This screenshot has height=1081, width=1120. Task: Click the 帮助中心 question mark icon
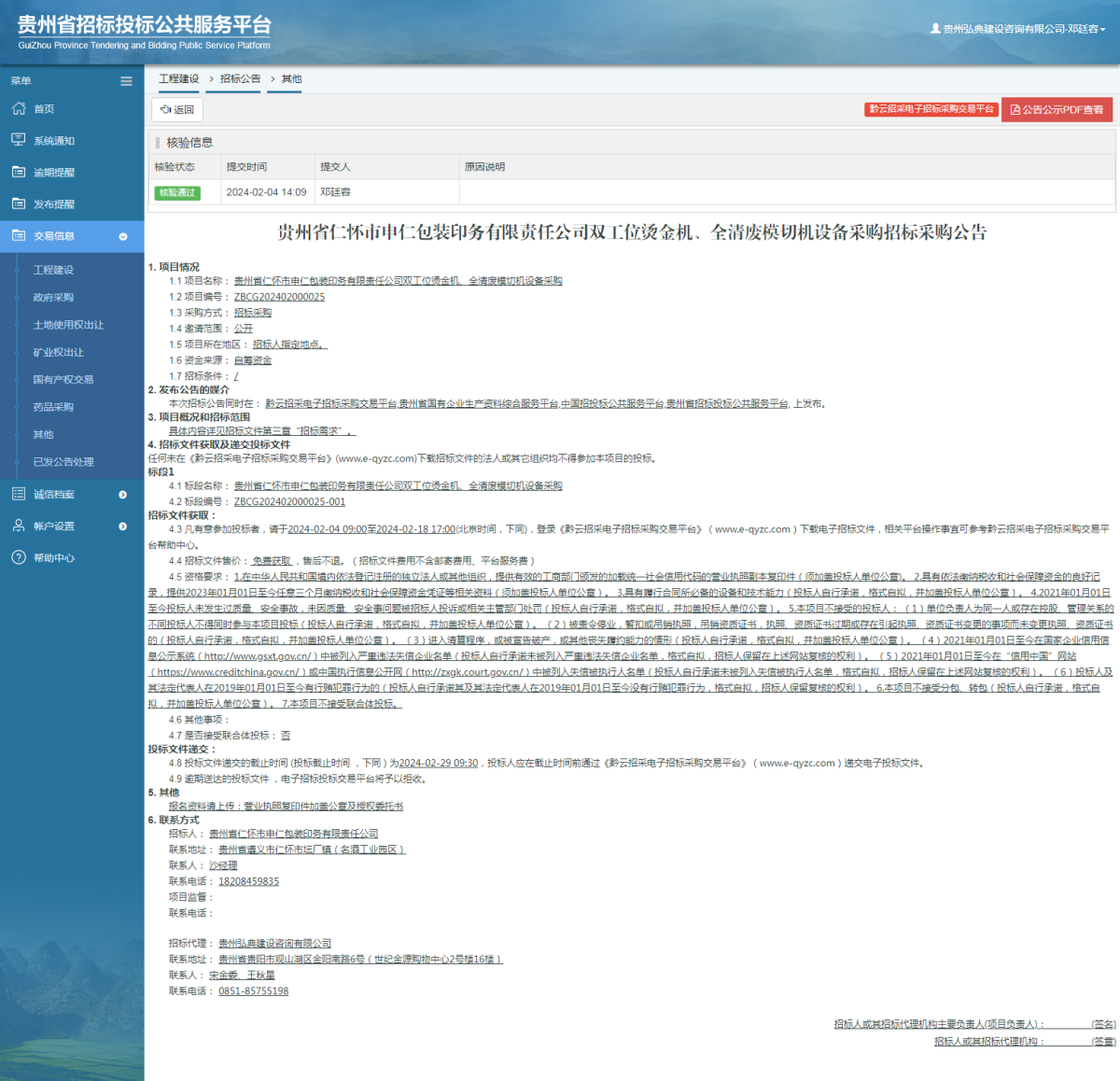(x=19, y=557)
